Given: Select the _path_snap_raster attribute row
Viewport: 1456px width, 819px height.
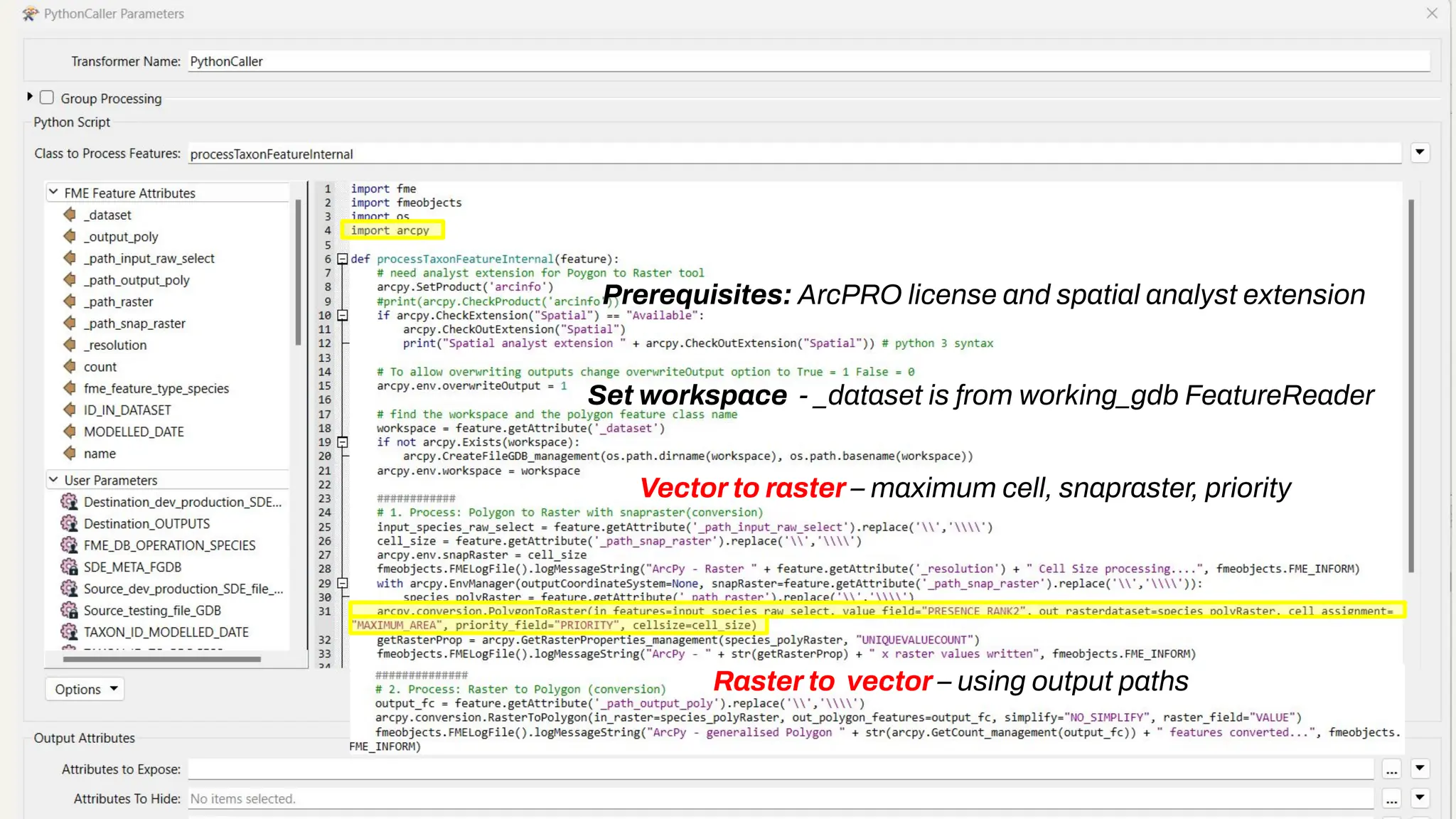Looking at the screenshot, I should coord(168,323).
